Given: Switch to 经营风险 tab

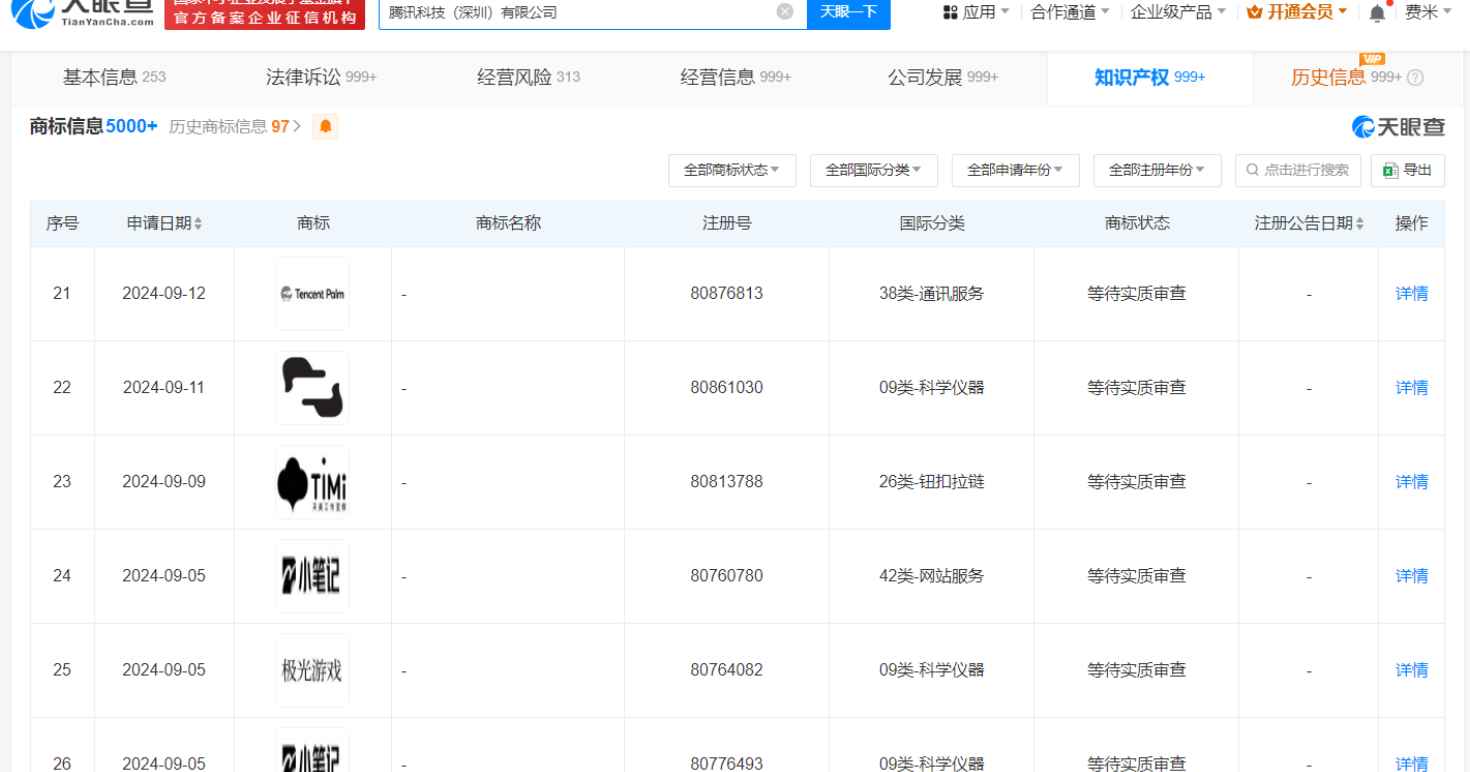Looking at the screenshot, I should [x=529, y=79].
